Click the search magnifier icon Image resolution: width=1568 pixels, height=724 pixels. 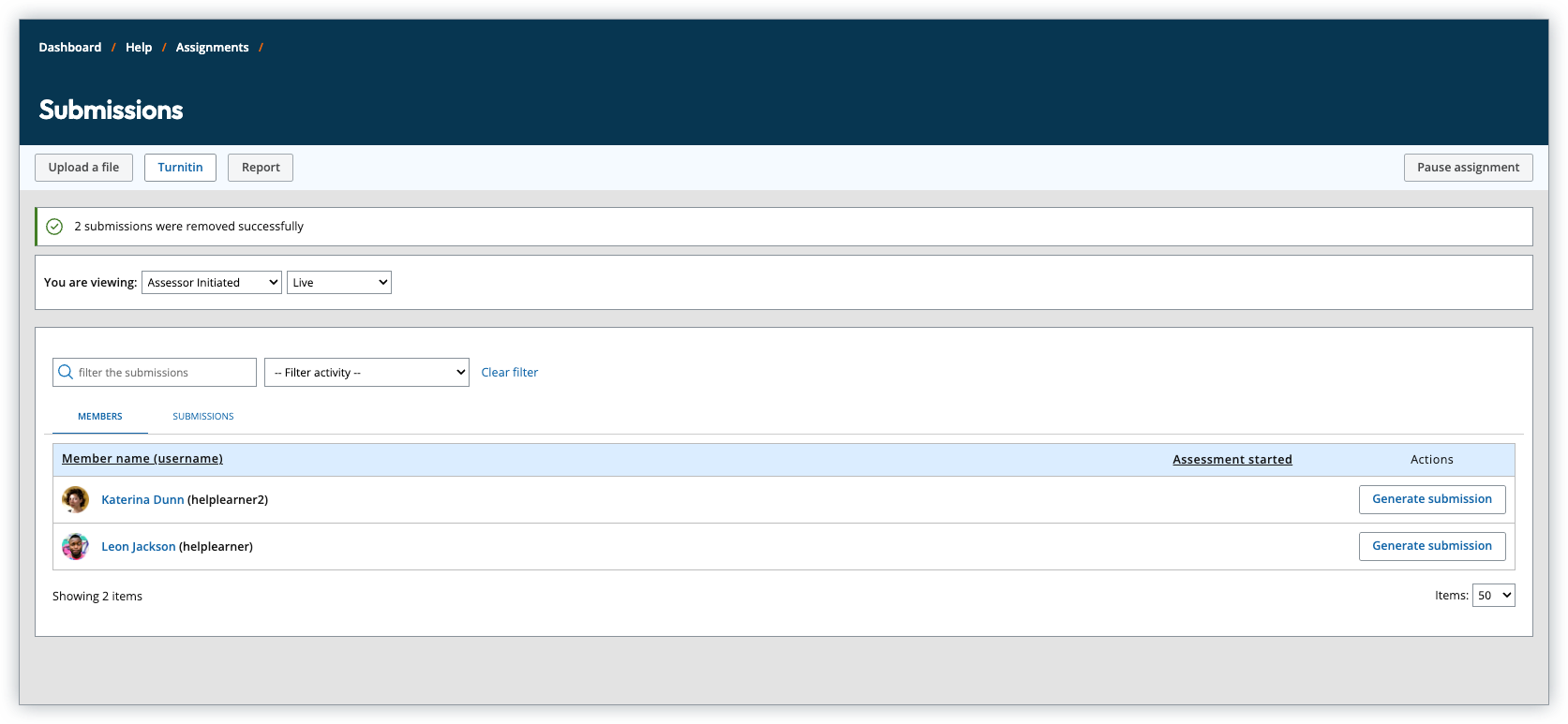(x=66, y=372)
